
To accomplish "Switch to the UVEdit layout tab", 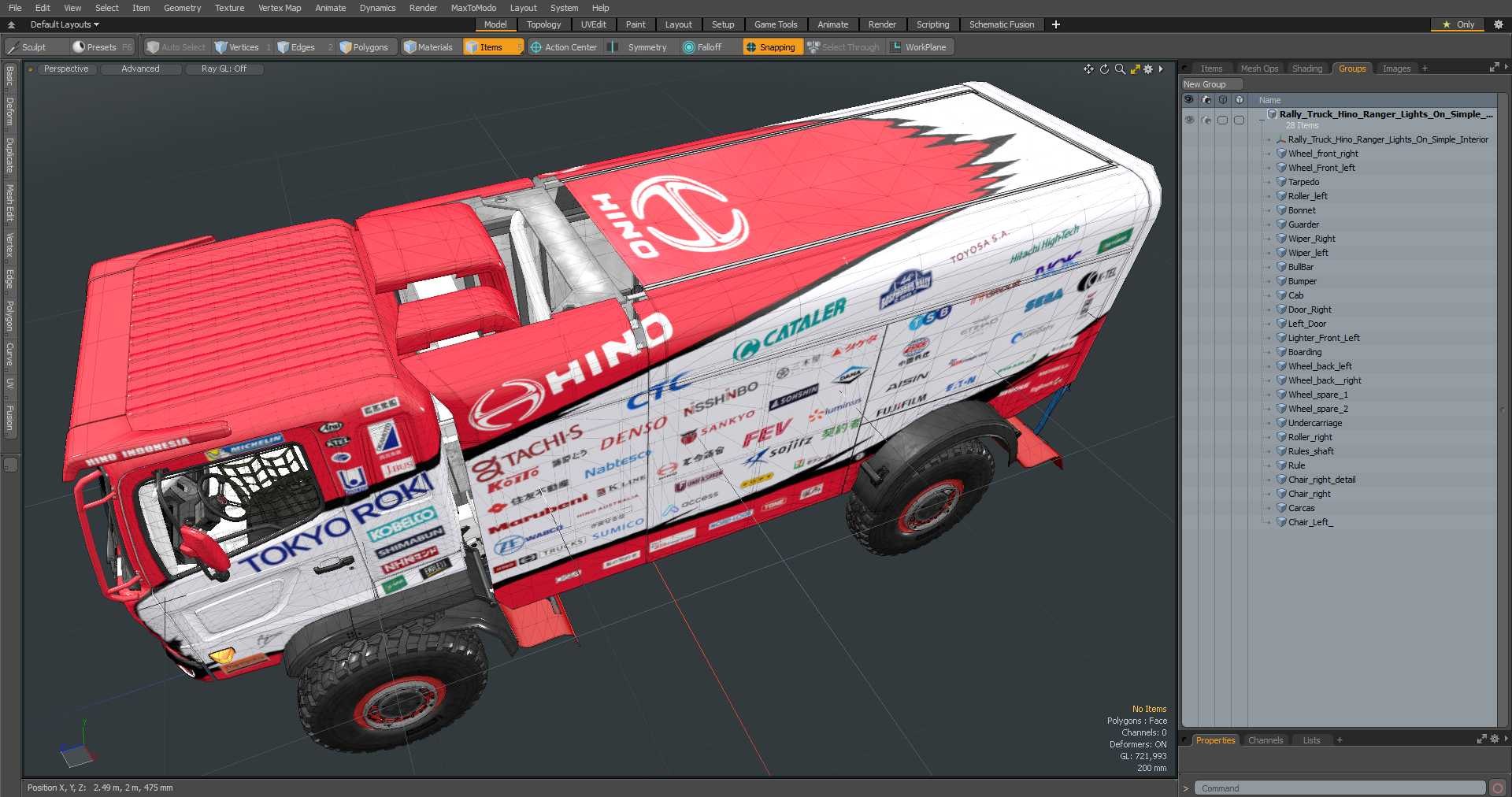I will point(593,24).
